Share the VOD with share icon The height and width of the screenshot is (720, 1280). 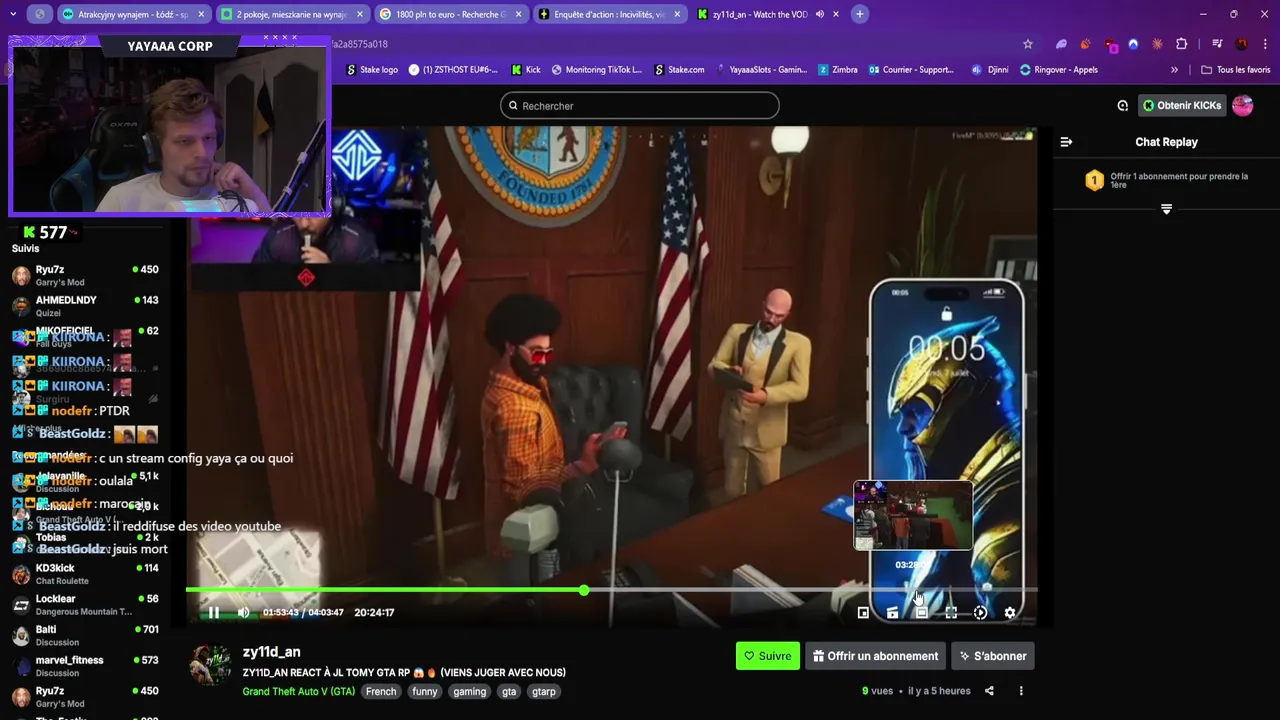pyautogui.click(x=989, y=691)
